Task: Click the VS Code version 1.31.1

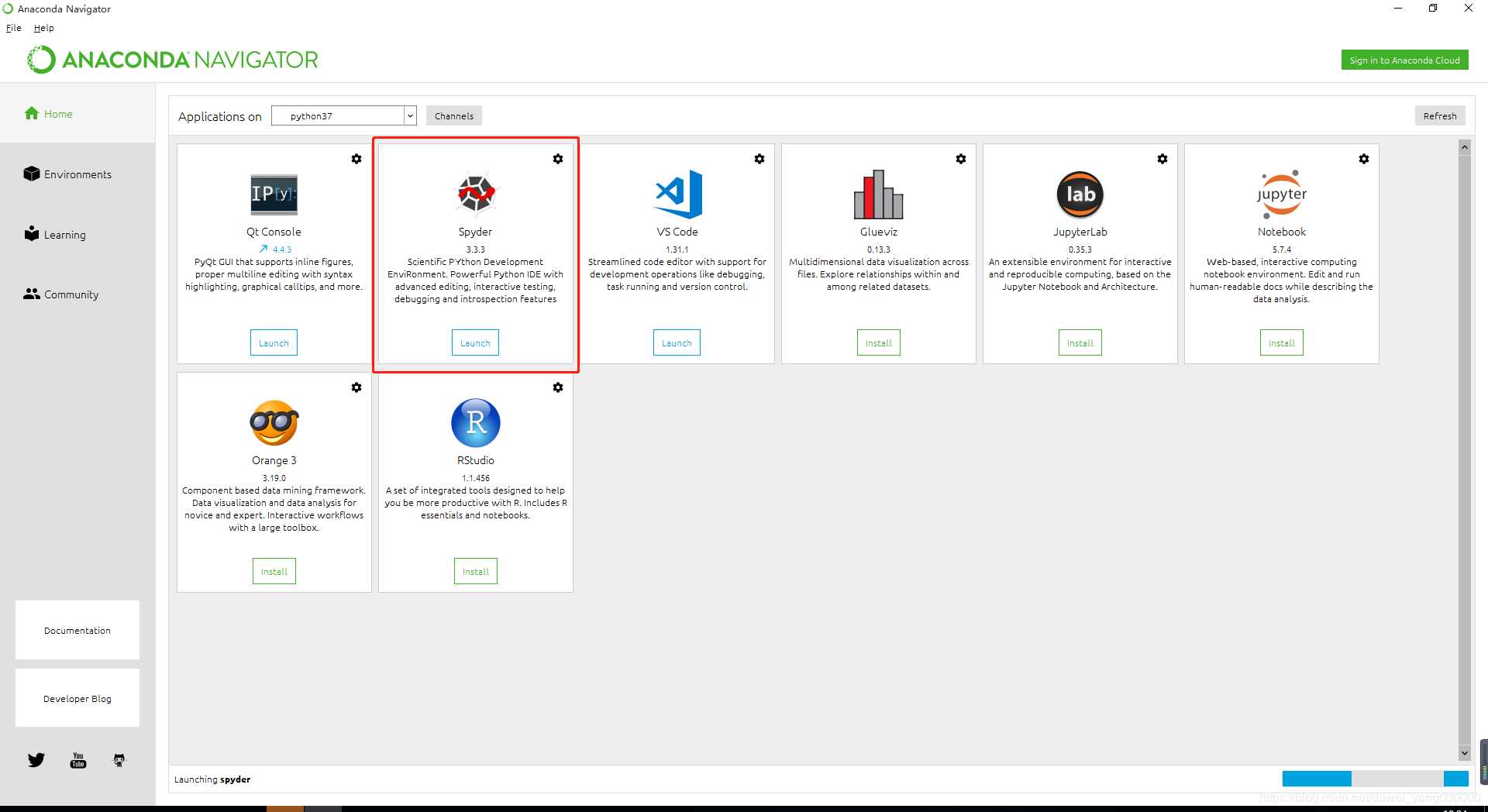Action: (x=677, y=249)
